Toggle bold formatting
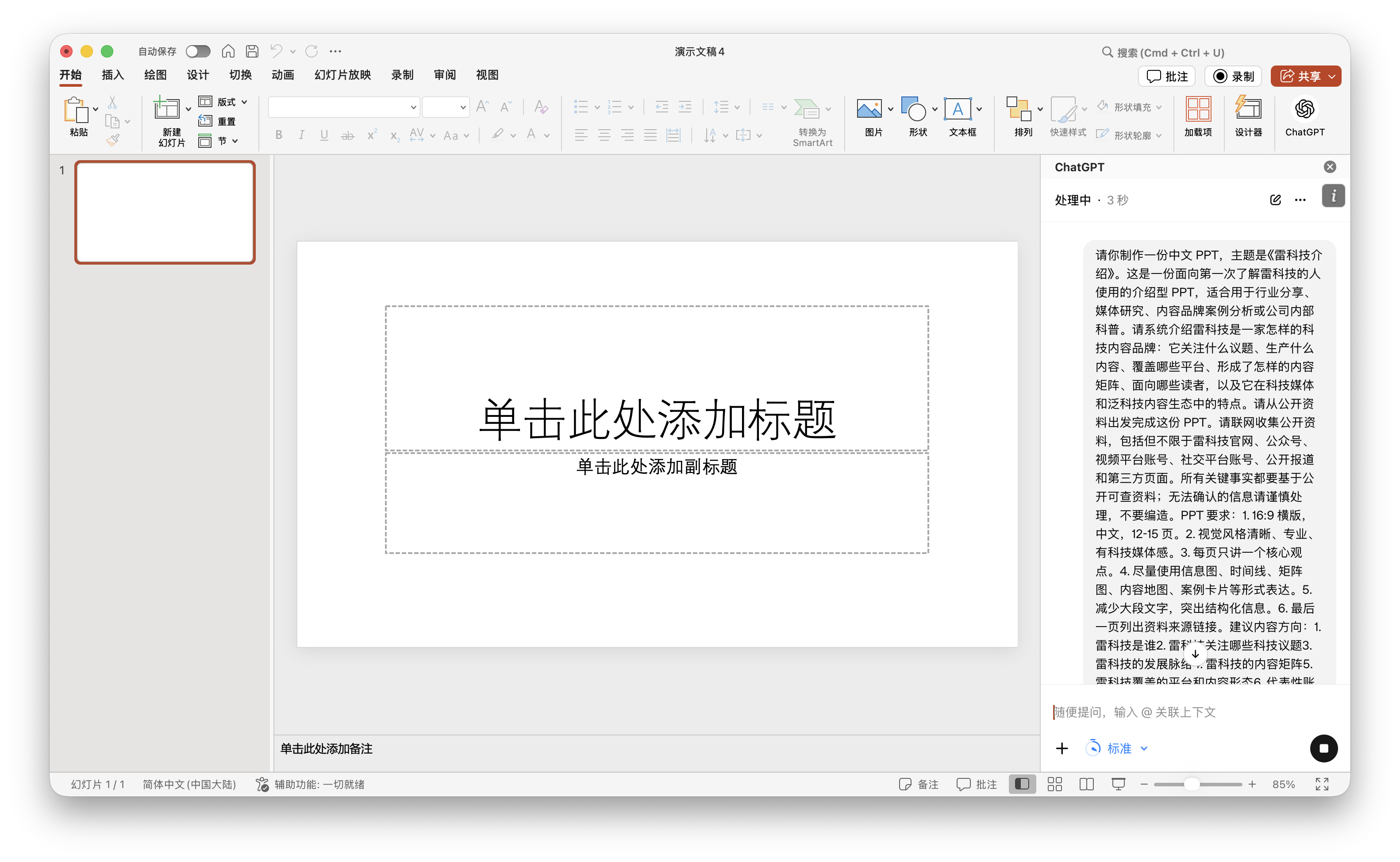Image resolution: width=1400 pixels, height=862 pixels. click(x=278, y=135)
